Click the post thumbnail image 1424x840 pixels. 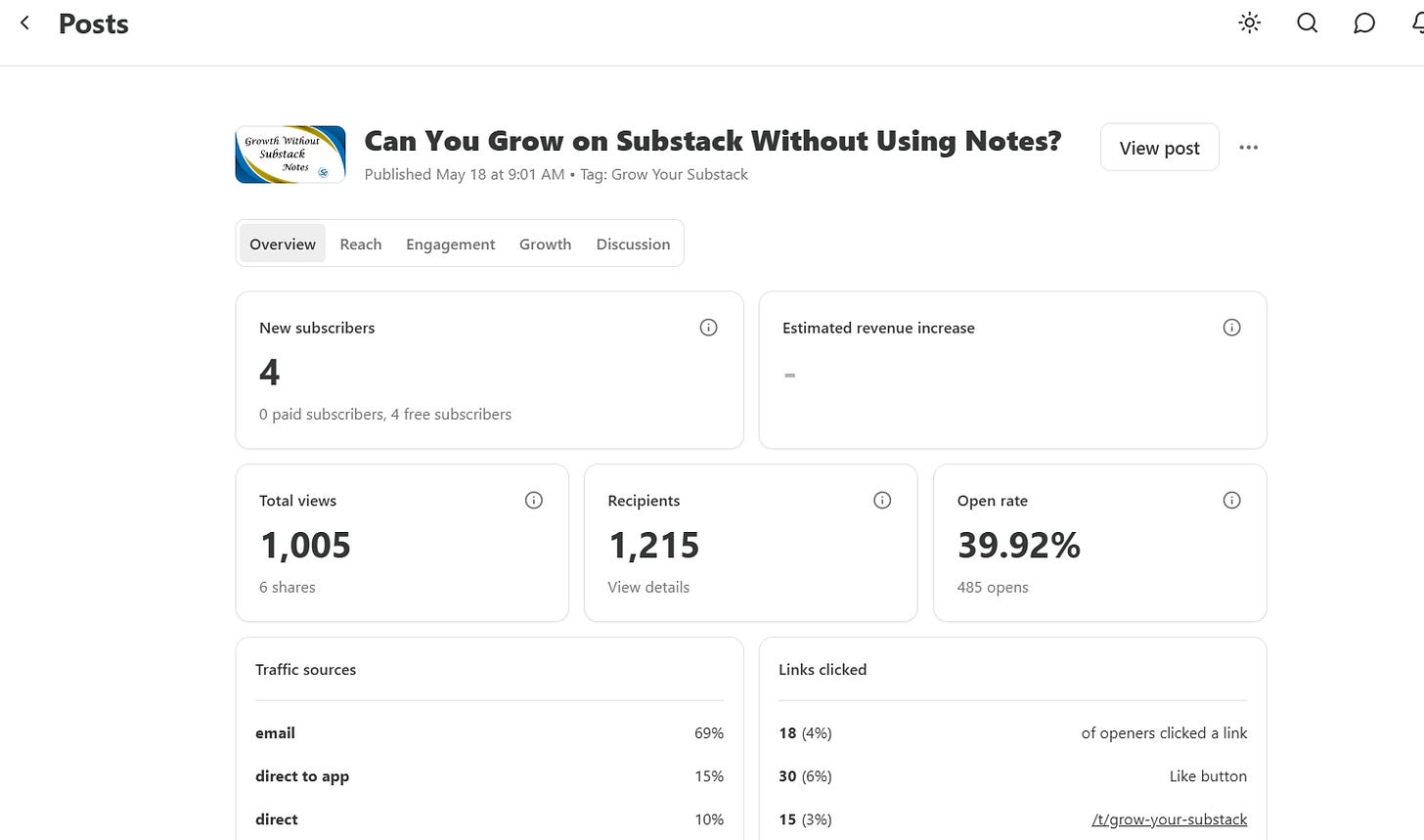coord(290,155)
